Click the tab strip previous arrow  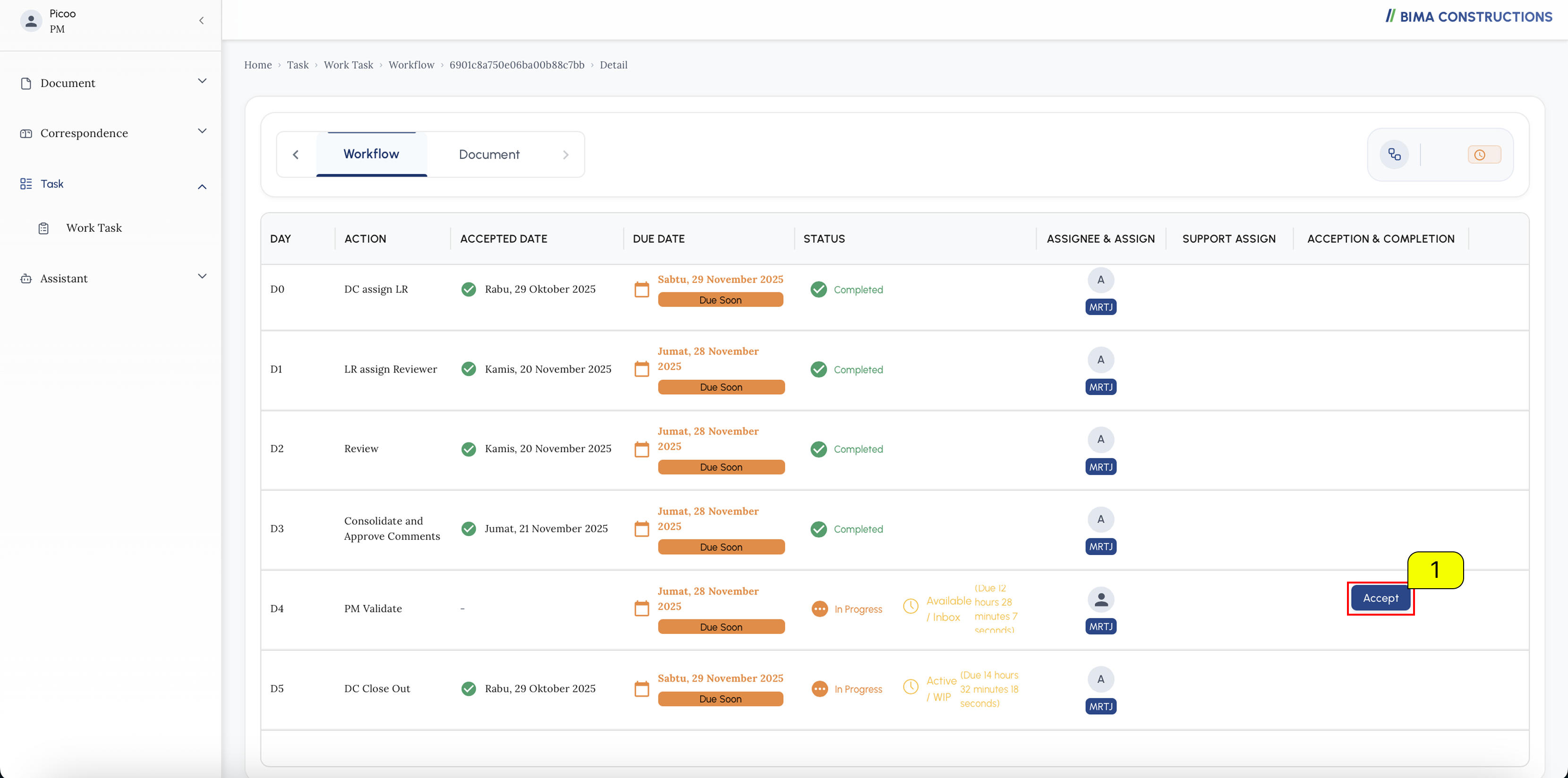coord(296,154)
